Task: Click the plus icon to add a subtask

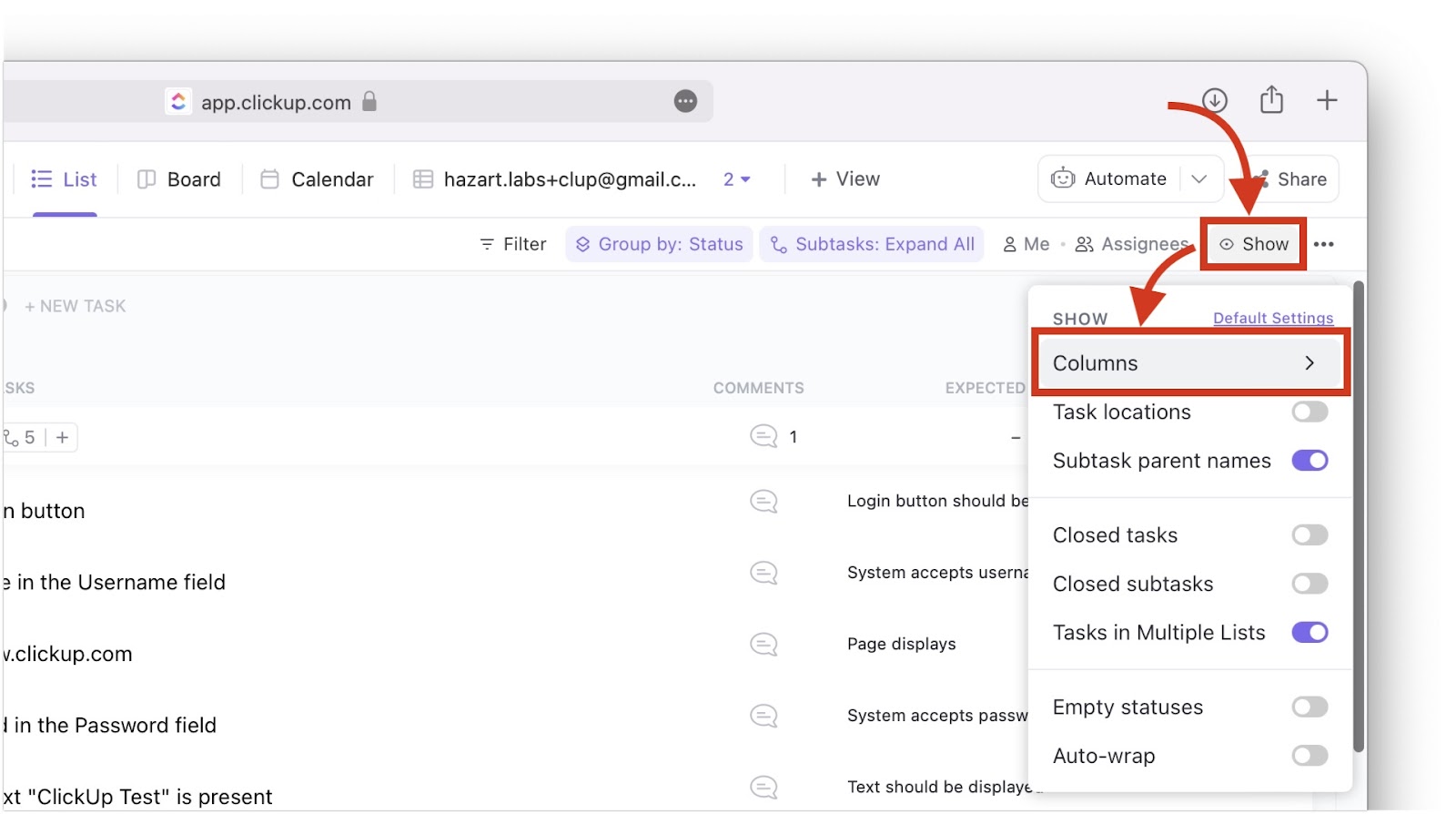Action: tap(62, 438)
